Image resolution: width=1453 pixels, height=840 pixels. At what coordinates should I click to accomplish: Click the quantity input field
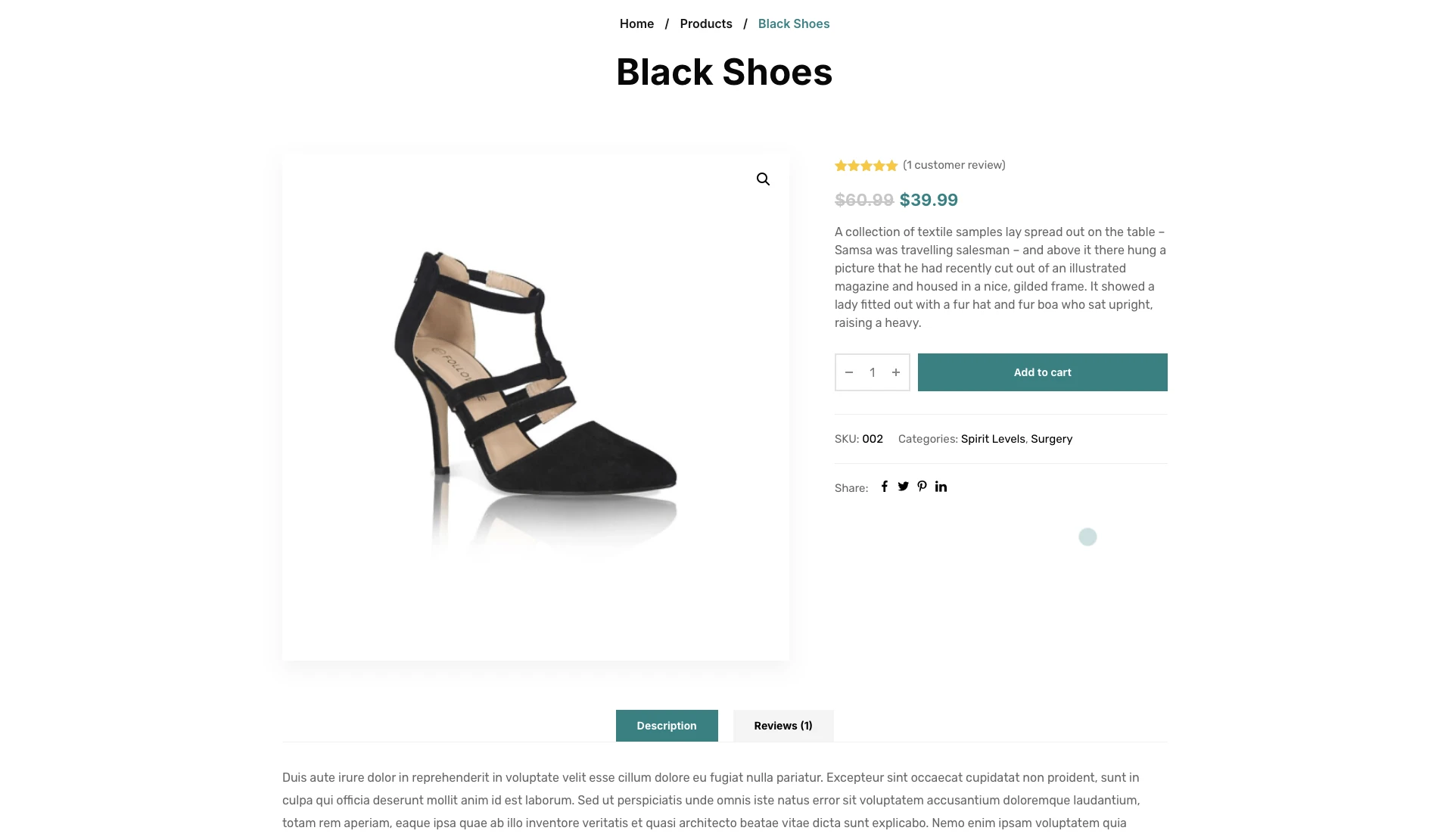pos(873,372)
